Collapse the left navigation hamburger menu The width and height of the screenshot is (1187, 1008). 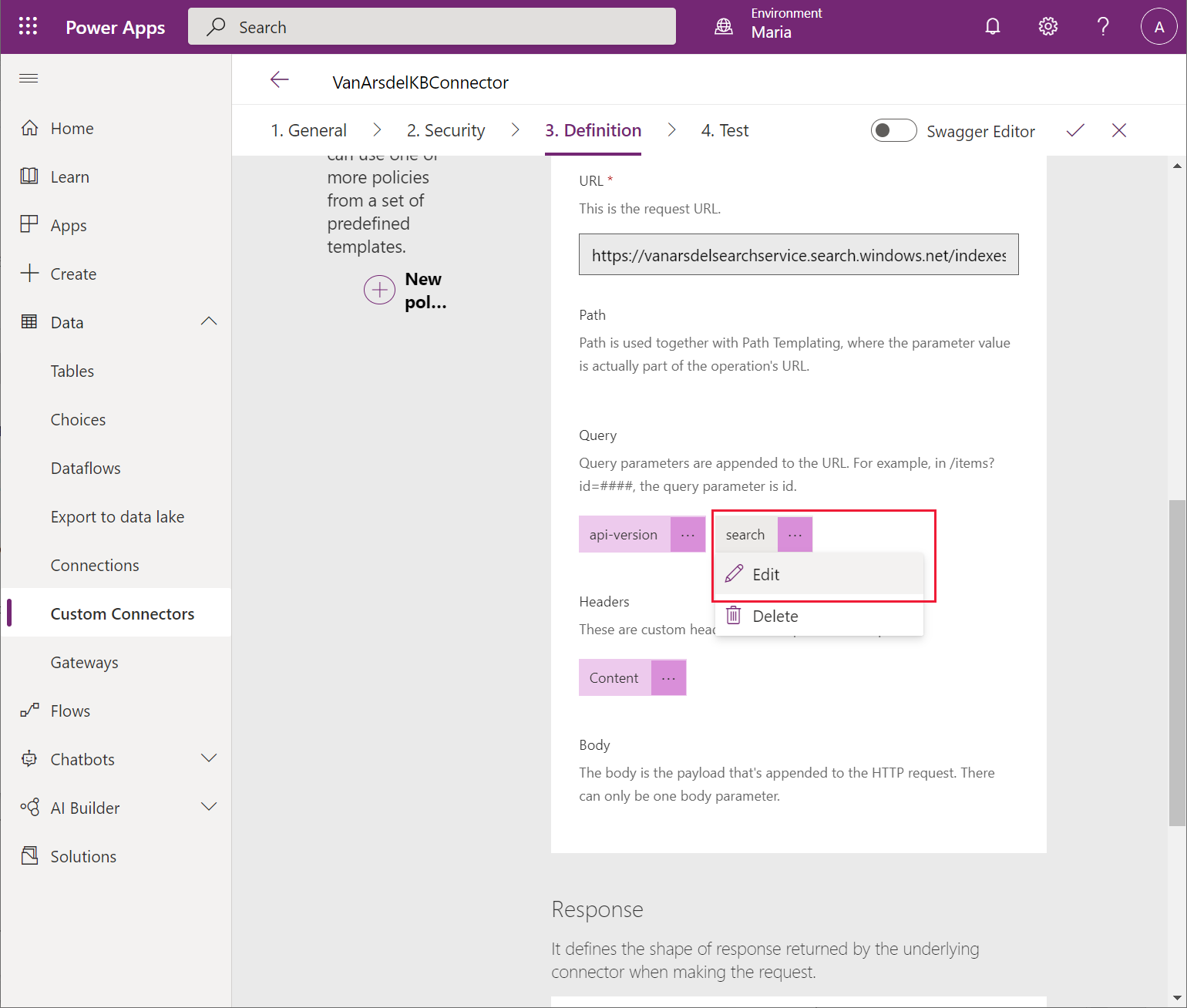29,78
